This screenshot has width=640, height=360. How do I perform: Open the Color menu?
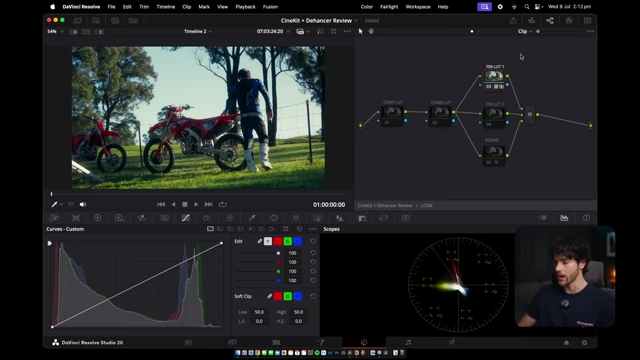(367, 7)
